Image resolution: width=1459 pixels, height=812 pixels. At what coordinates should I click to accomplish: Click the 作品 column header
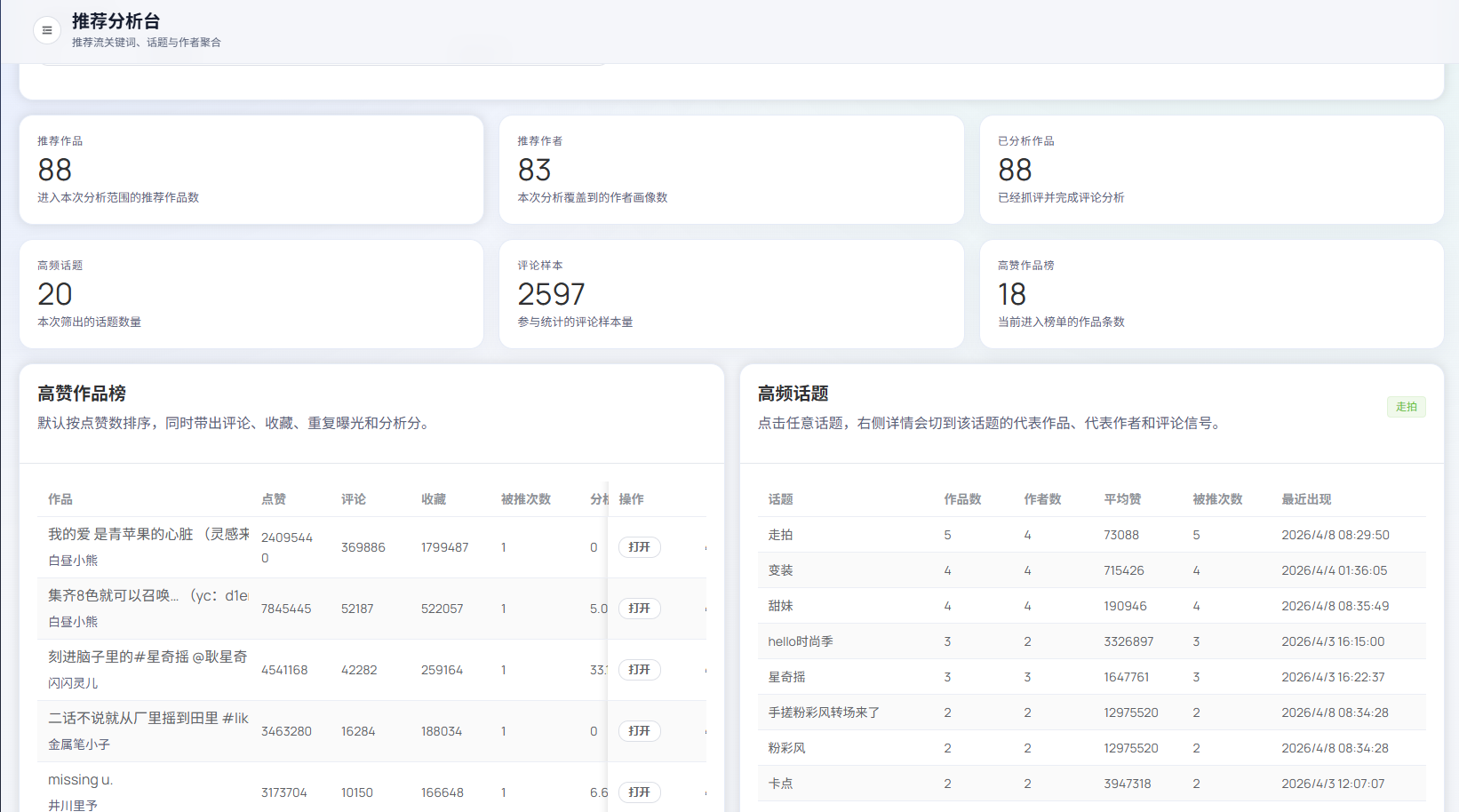pos(60,499)
